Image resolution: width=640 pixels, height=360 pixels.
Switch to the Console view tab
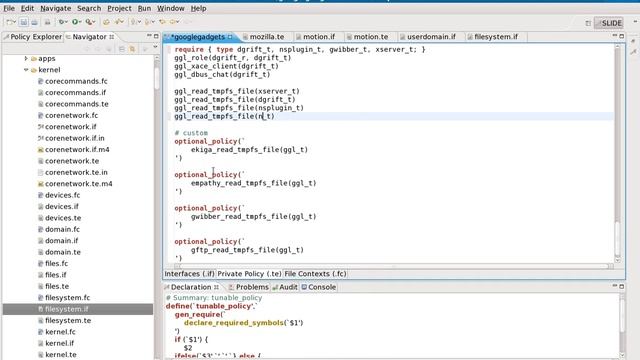tap(319, 287)
